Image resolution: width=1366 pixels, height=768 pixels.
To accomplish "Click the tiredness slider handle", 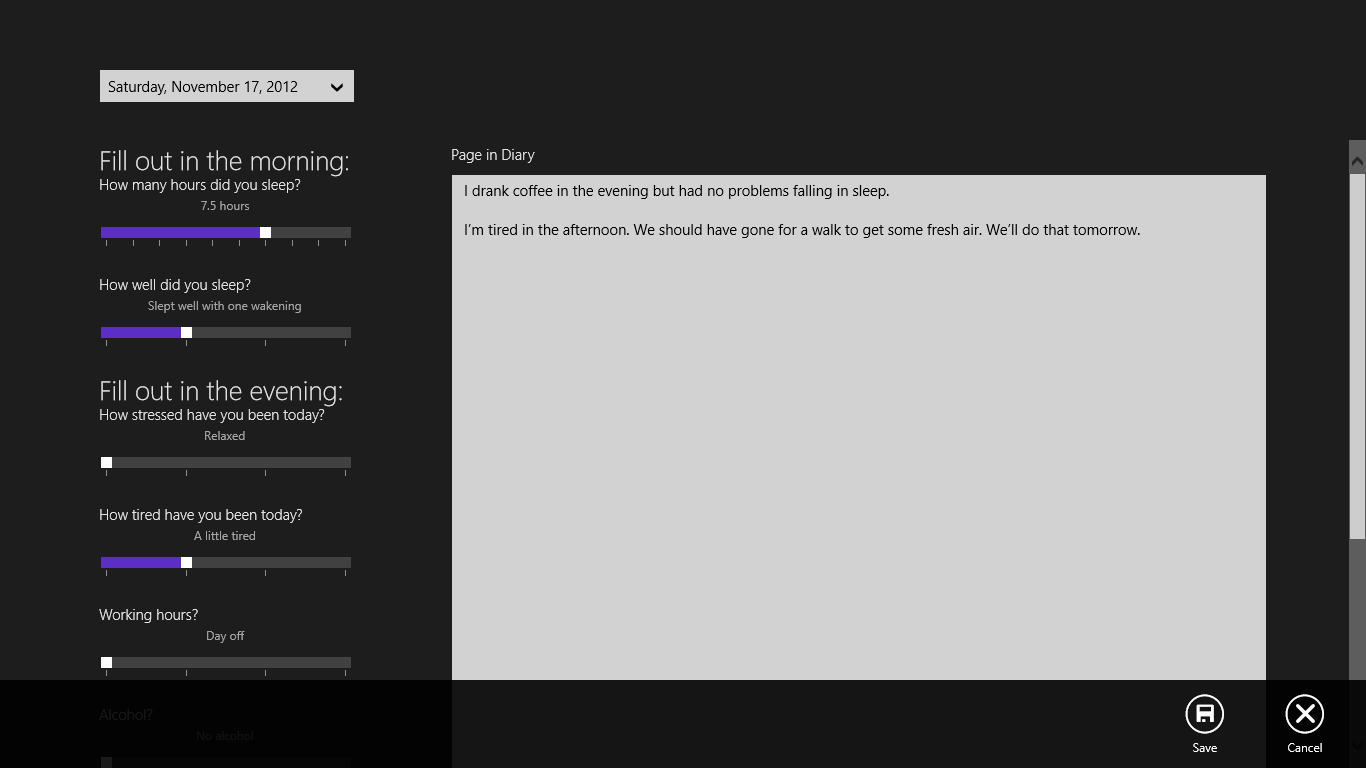I will (186, 562).
